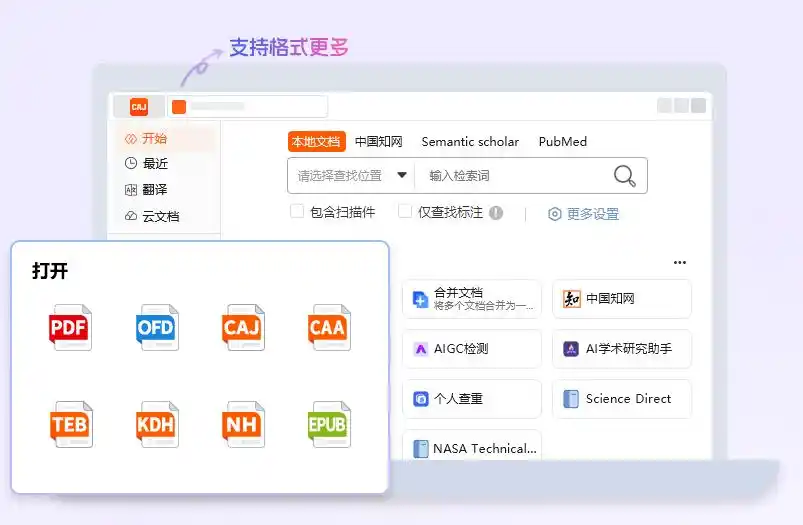Click the info icon next to 仅查找标注

[496, 213]
